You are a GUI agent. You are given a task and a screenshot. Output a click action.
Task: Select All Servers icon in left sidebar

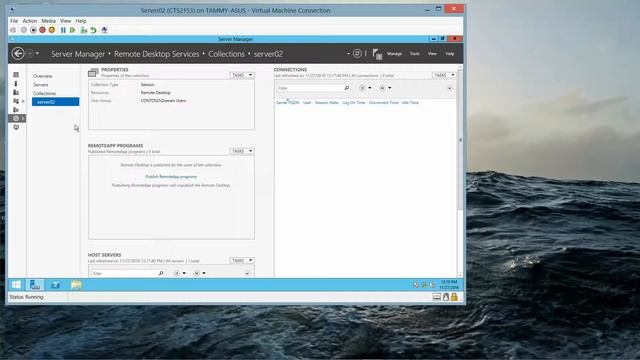(x=16, y=92)
